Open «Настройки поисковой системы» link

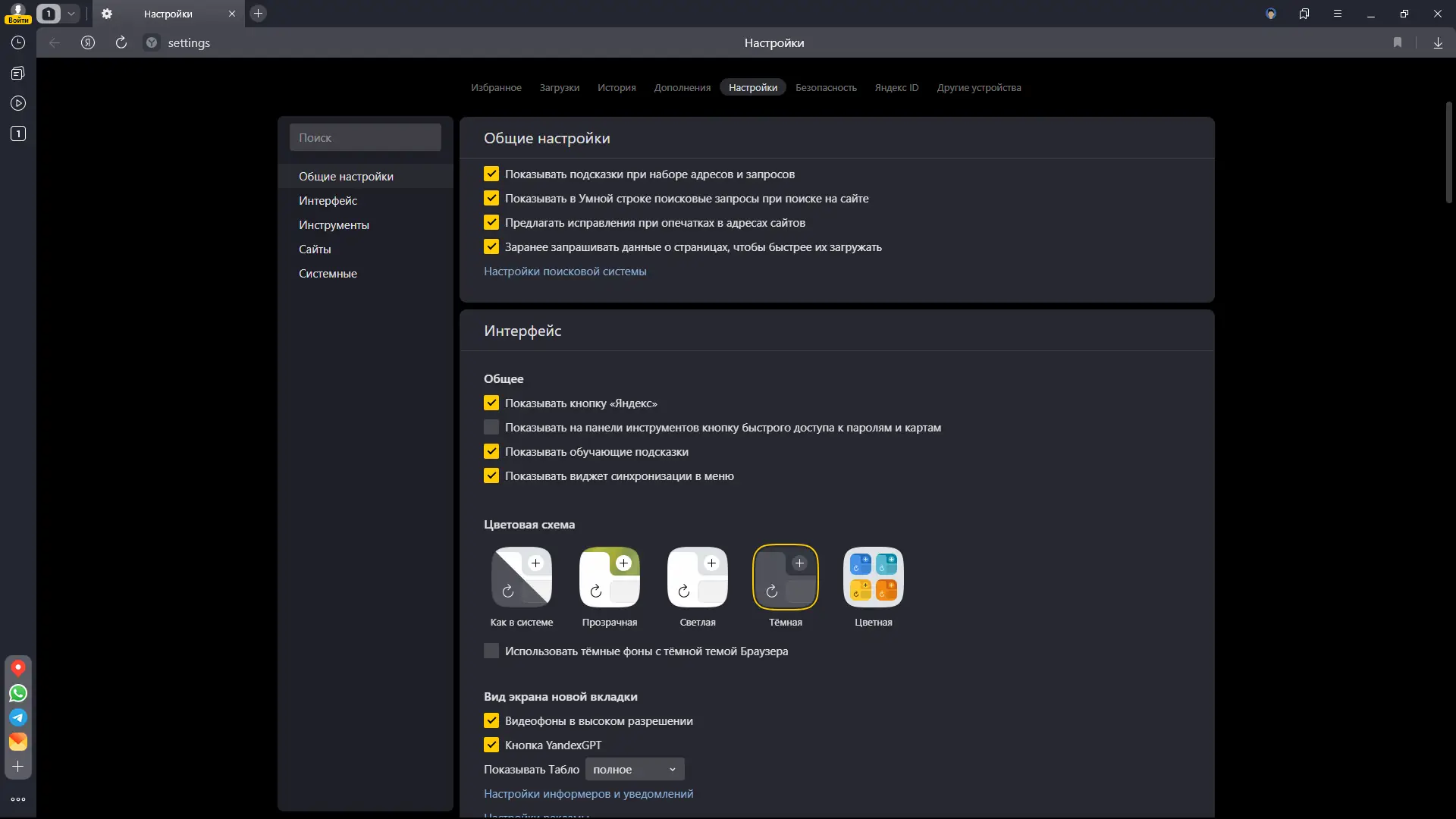[x=565, y=271]
